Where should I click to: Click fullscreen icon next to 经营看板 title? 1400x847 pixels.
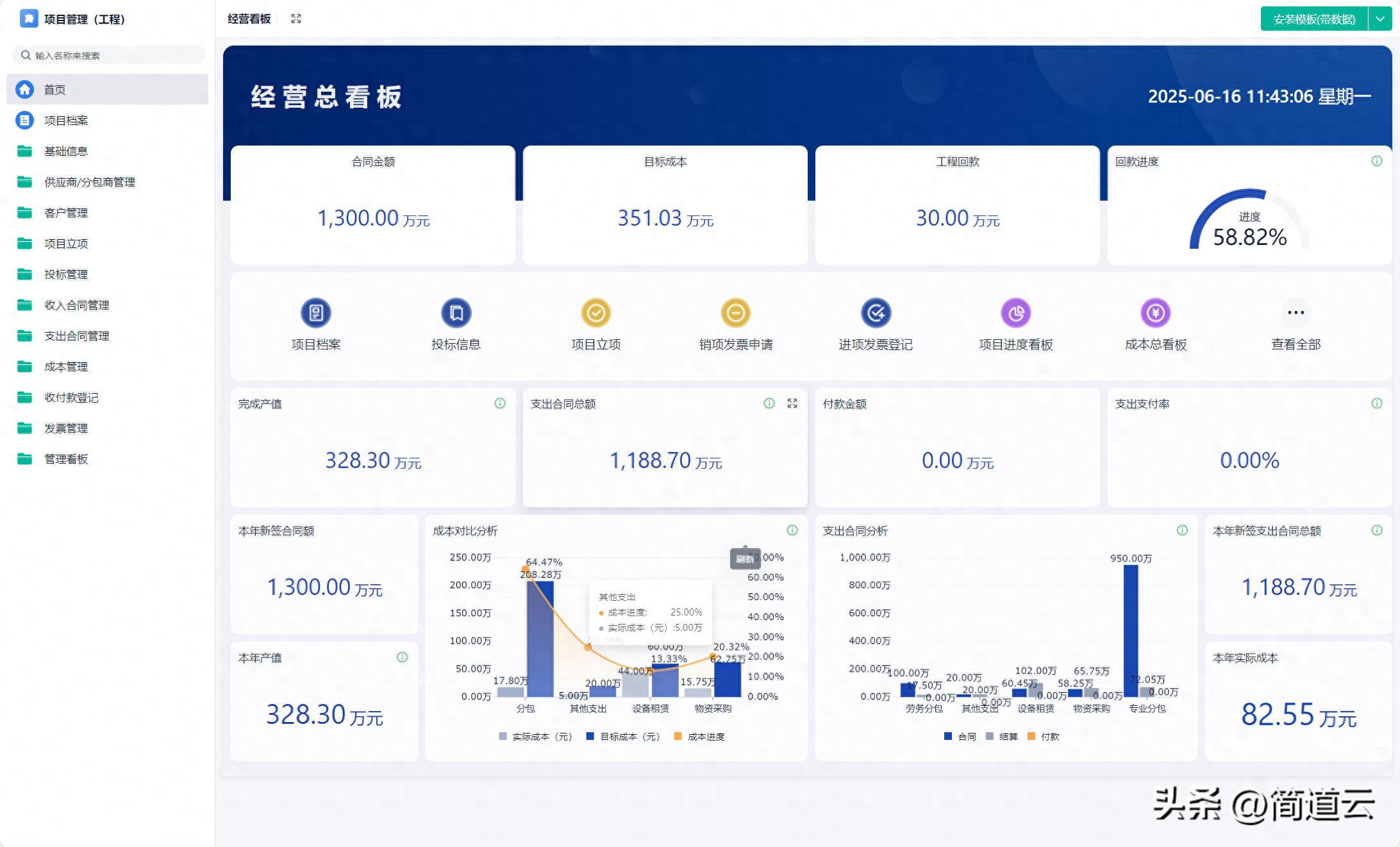pyautogui.click(x=296, y=19)
